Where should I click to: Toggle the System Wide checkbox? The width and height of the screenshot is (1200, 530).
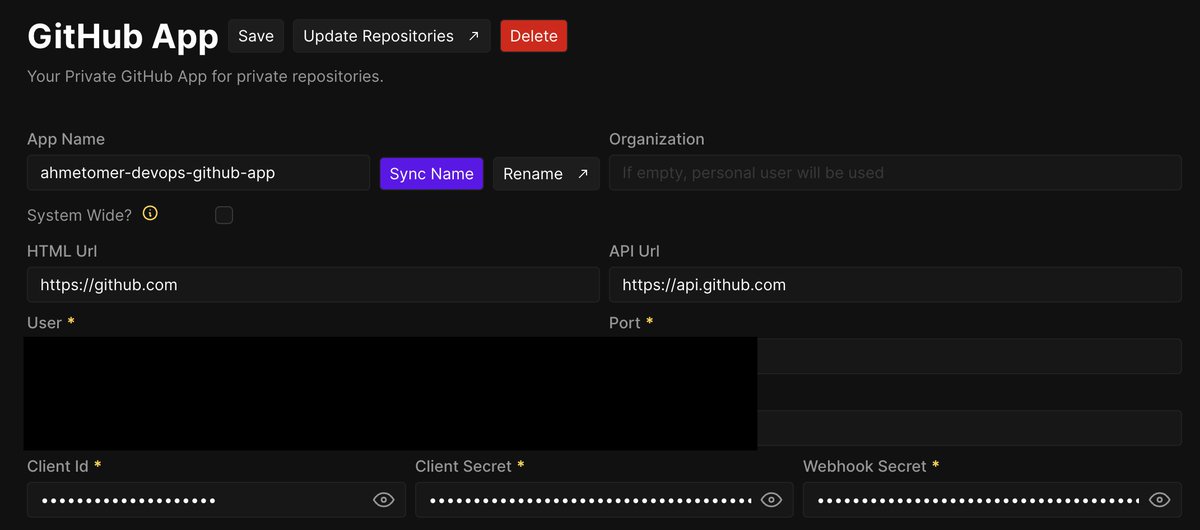pos(224,215)
